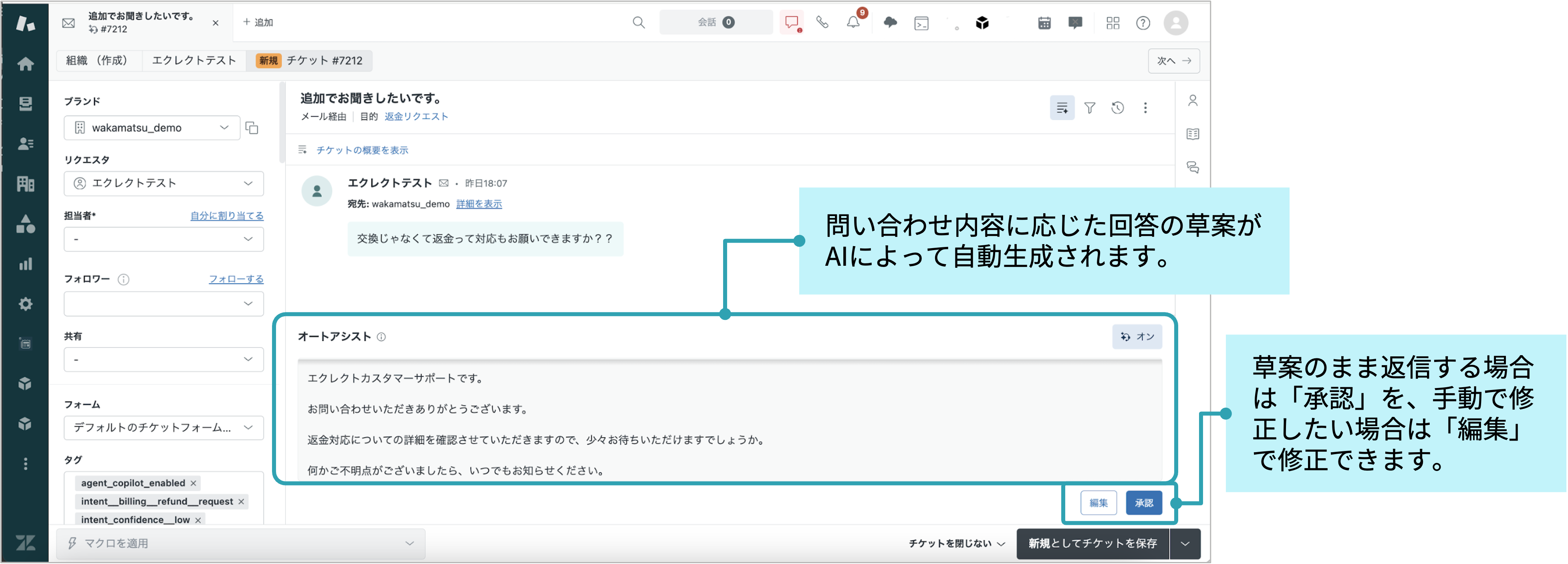Remove the intent_confidence__low tag

[x=198, y=520]
